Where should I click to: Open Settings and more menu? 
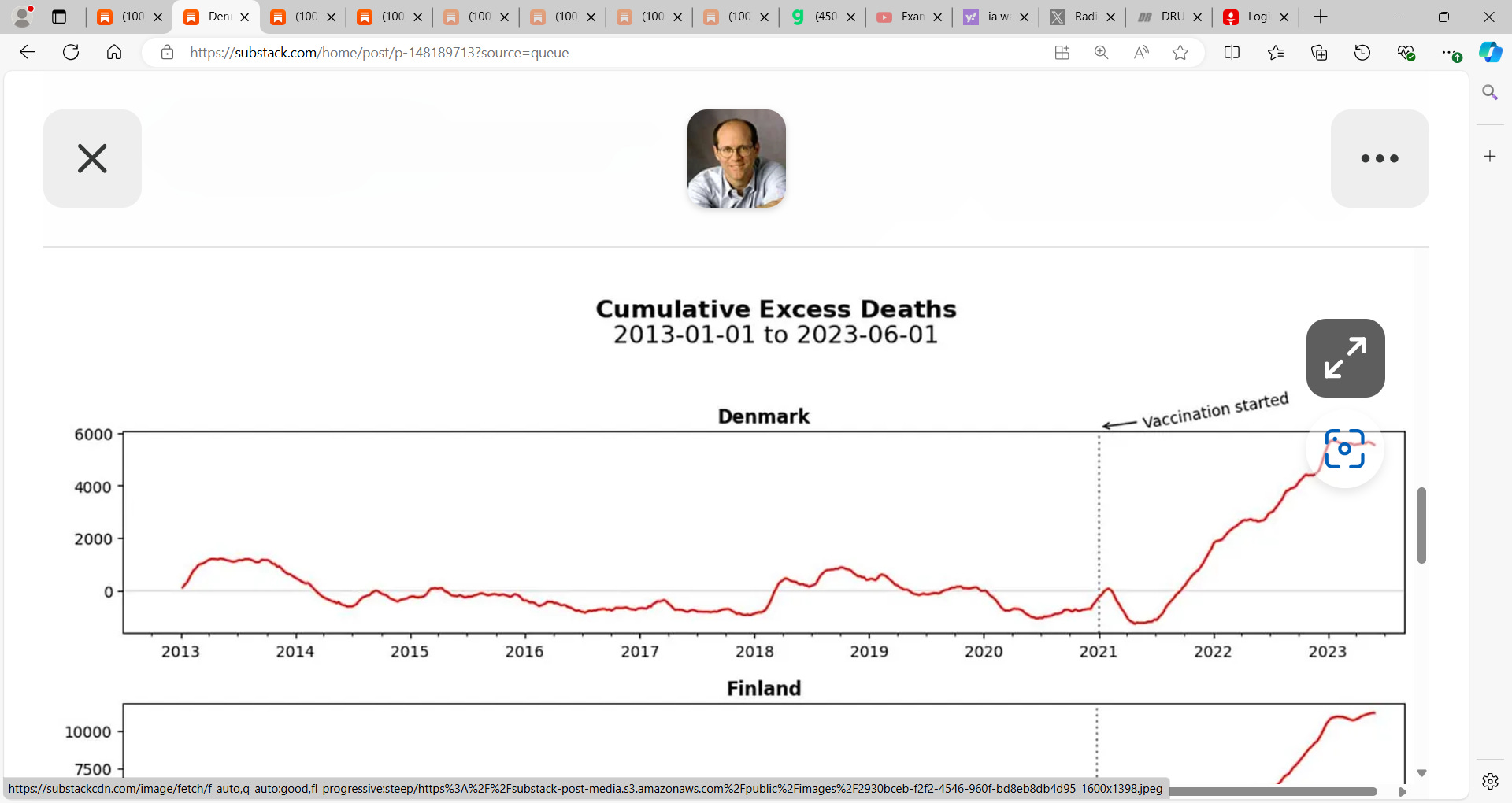[x=1449, y=53]
